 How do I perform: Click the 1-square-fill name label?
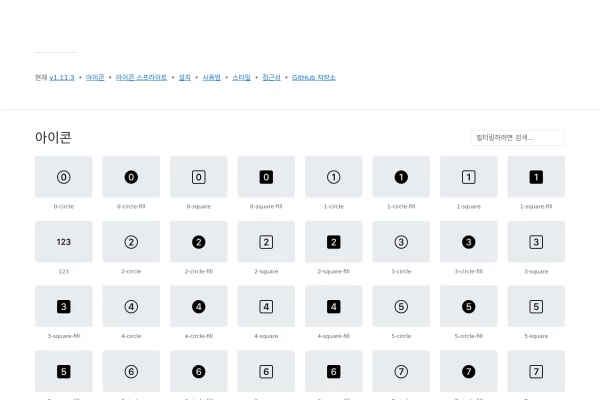click(x=536, y=206)
